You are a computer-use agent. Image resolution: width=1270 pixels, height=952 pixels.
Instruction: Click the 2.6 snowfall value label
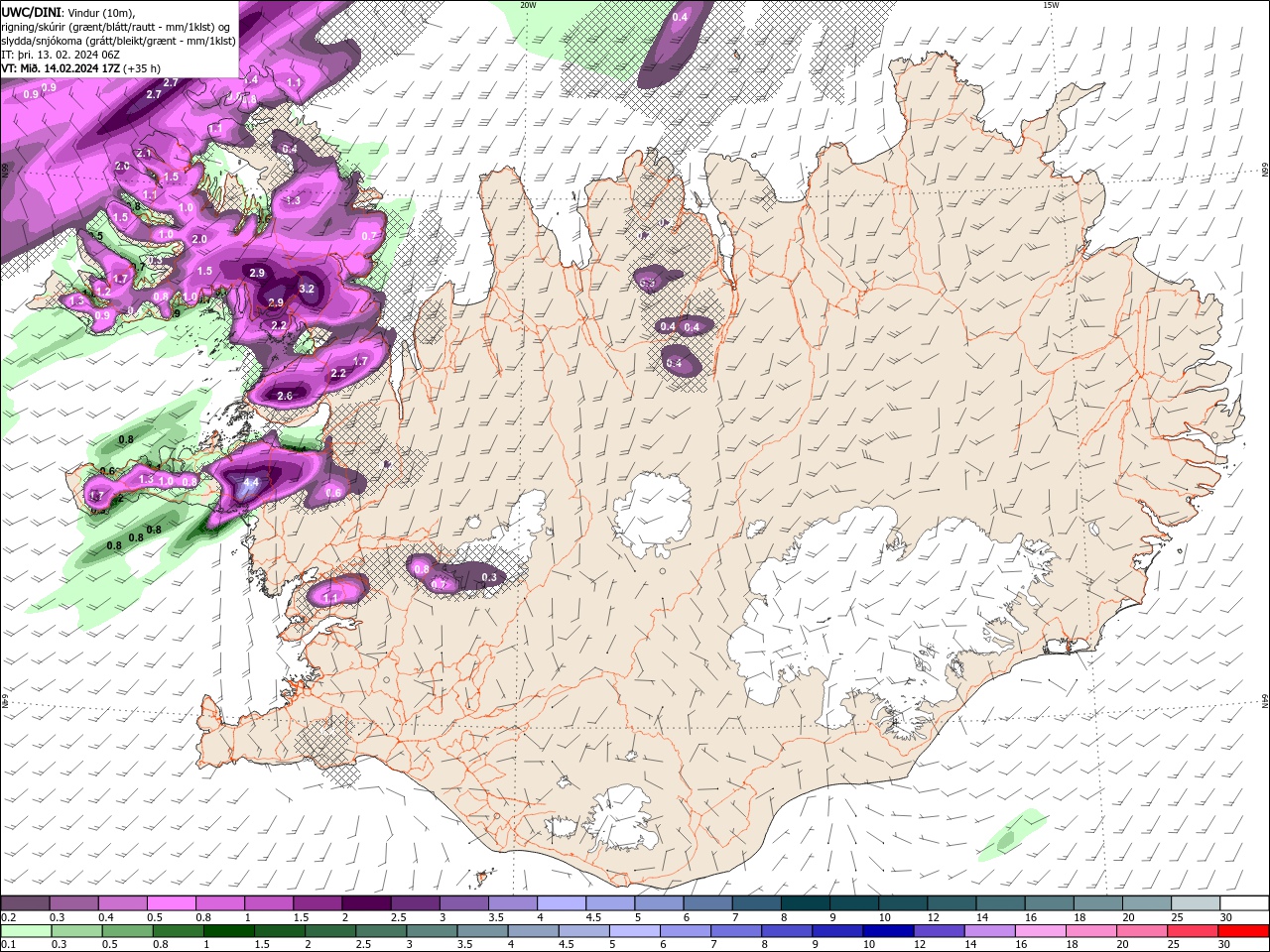pos(285,396)
